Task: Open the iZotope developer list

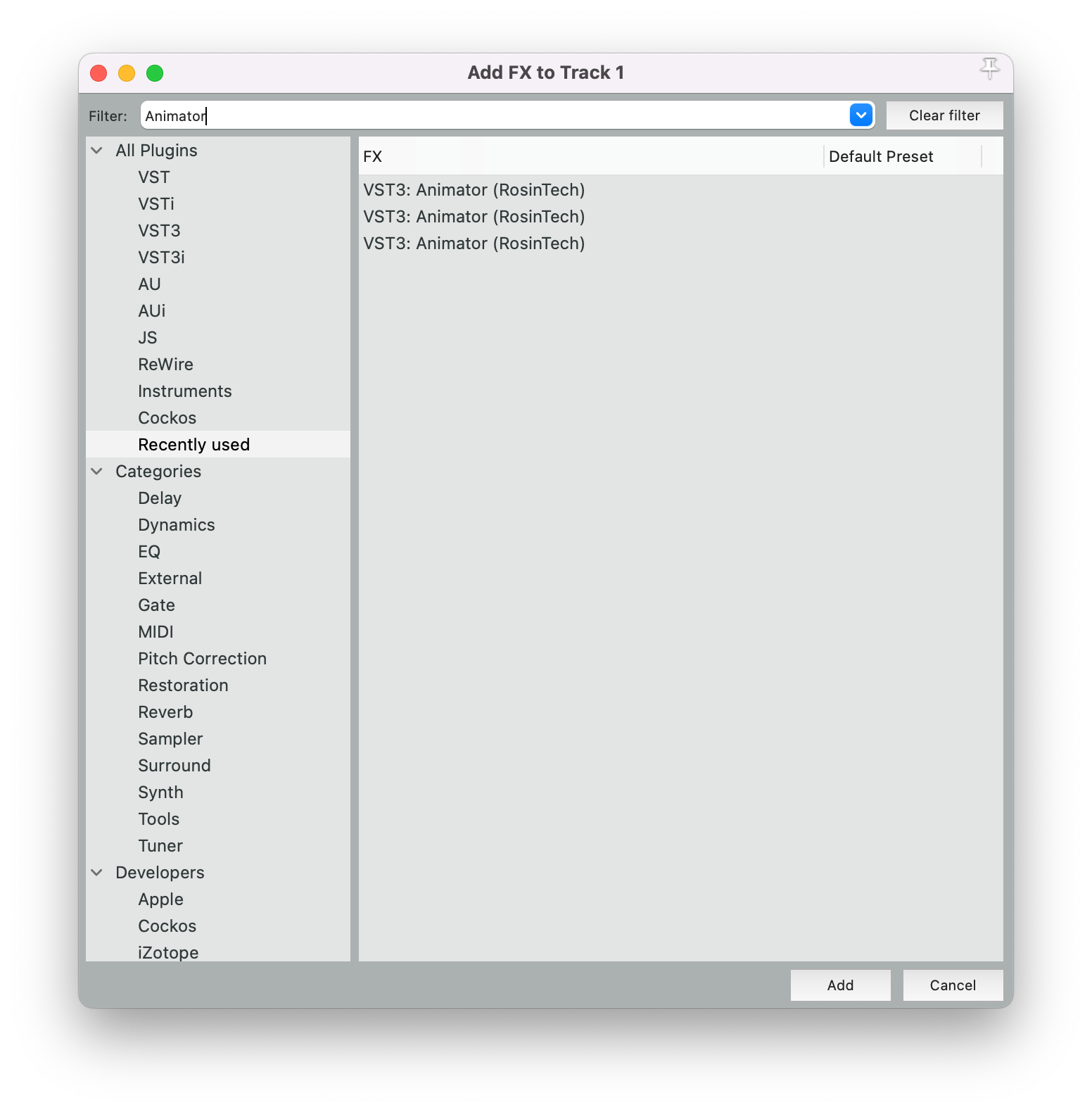Action: coord(168,952)
